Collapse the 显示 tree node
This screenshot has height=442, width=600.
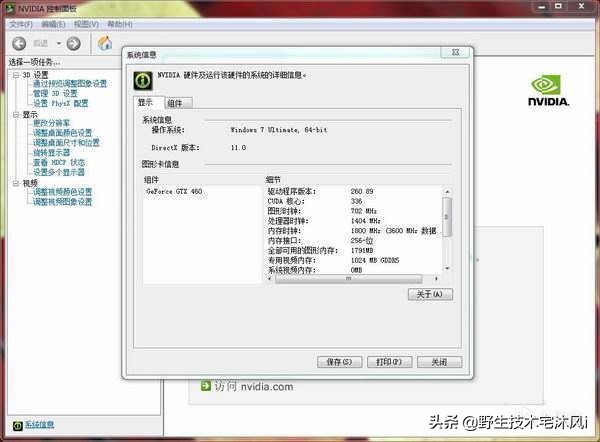(x=16, y=115)
